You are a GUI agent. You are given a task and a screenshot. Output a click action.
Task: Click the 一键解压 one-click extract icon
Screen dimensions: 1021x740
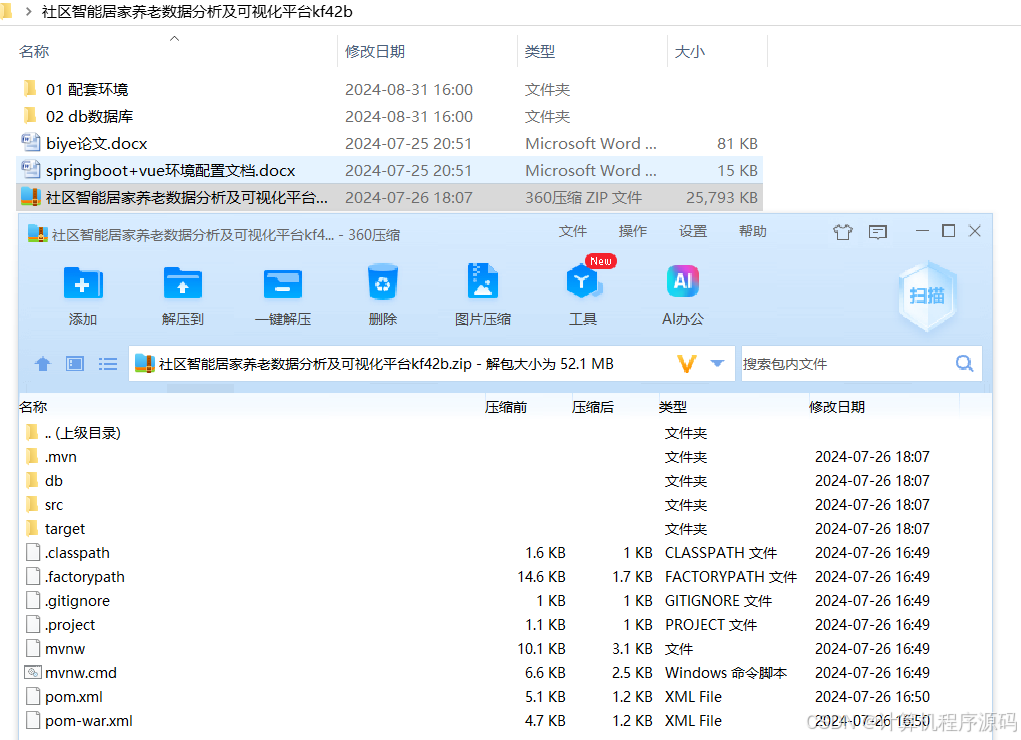[283, 283]
